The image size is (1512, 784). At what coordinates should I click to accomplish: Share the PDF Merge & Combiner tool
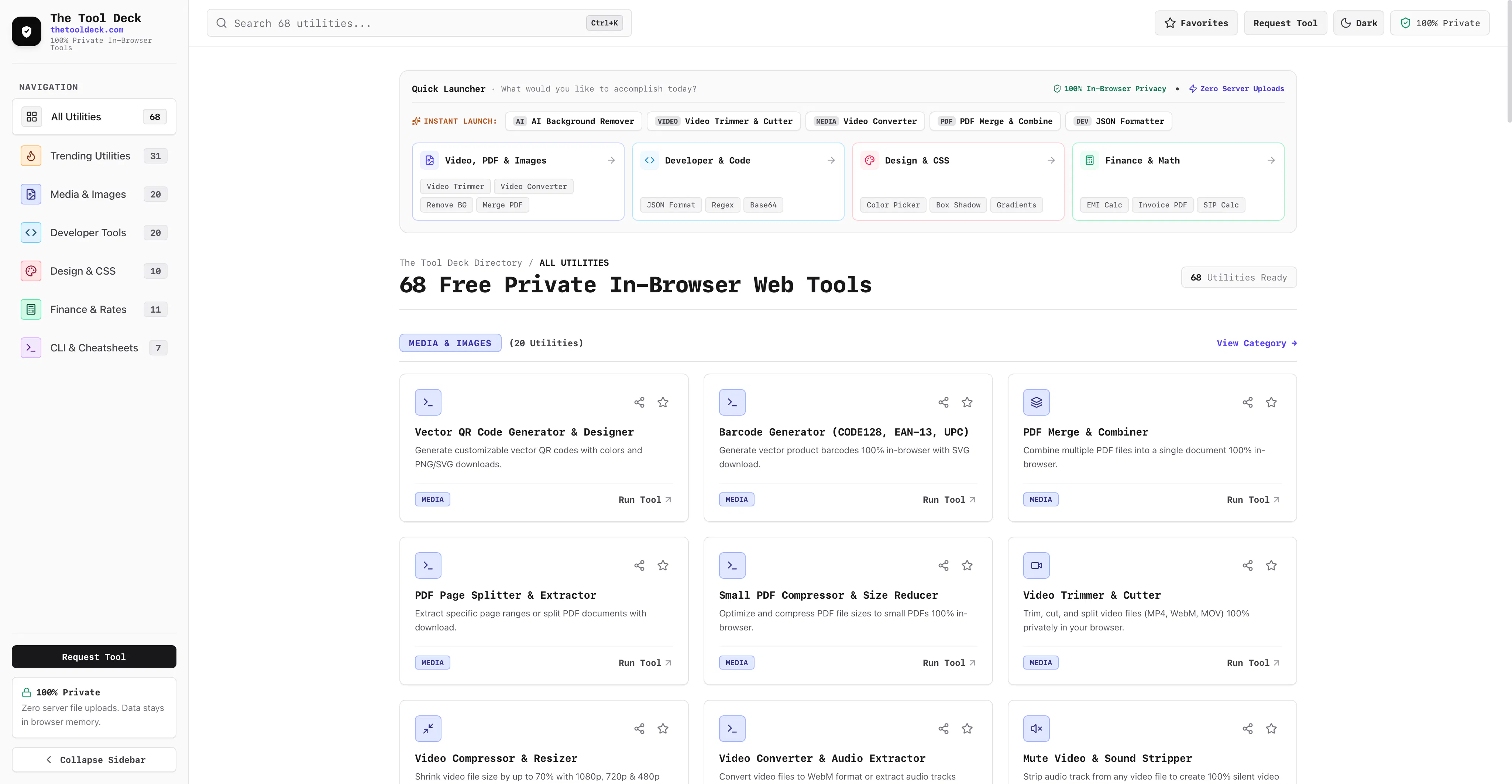click(1247, 402)
